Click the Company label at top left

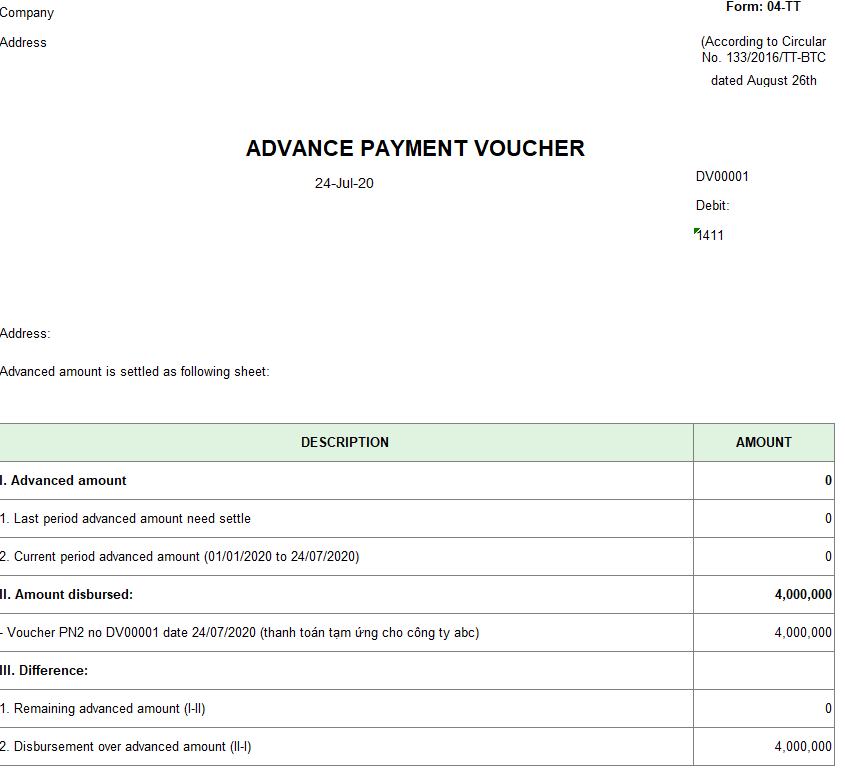(27, 13)
